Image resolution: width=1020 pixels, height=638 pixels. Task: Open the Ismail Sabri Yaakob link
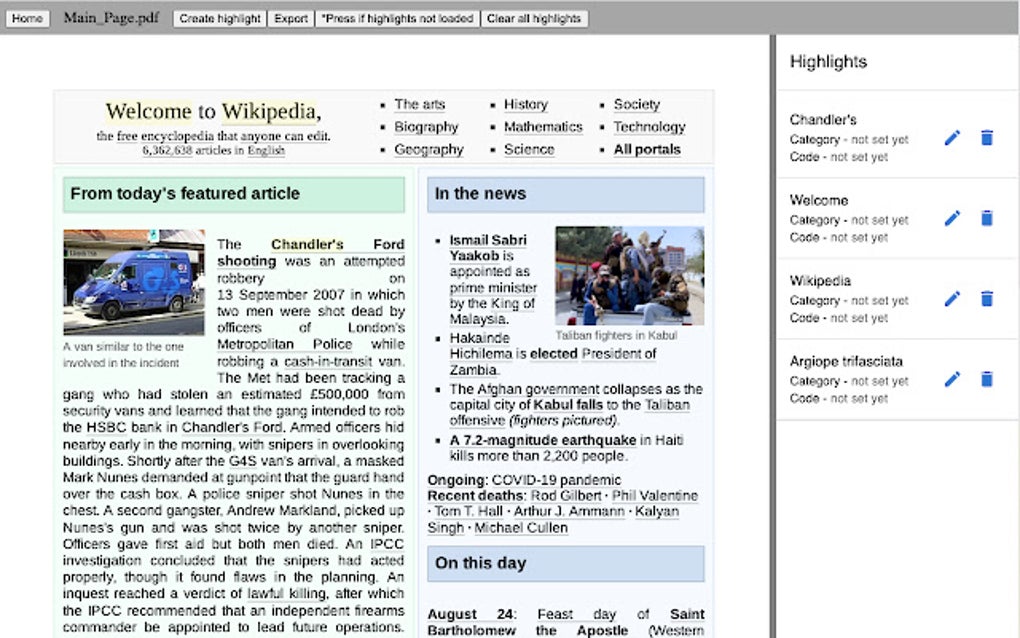tap(488, 248)
